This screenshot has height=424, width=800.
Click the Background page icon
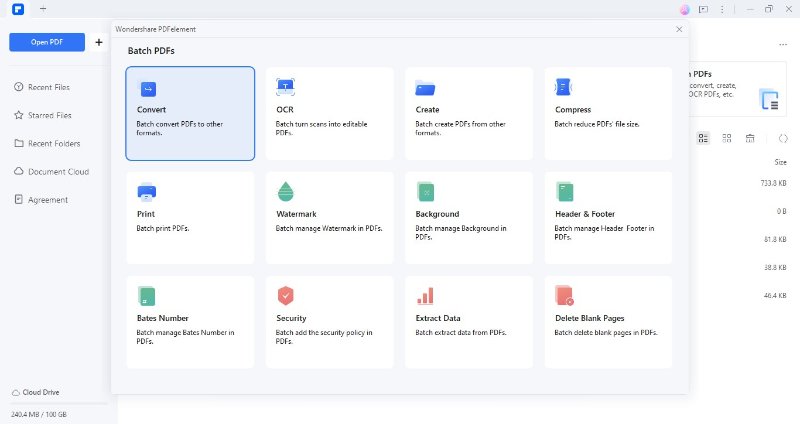tap(426, 192)
